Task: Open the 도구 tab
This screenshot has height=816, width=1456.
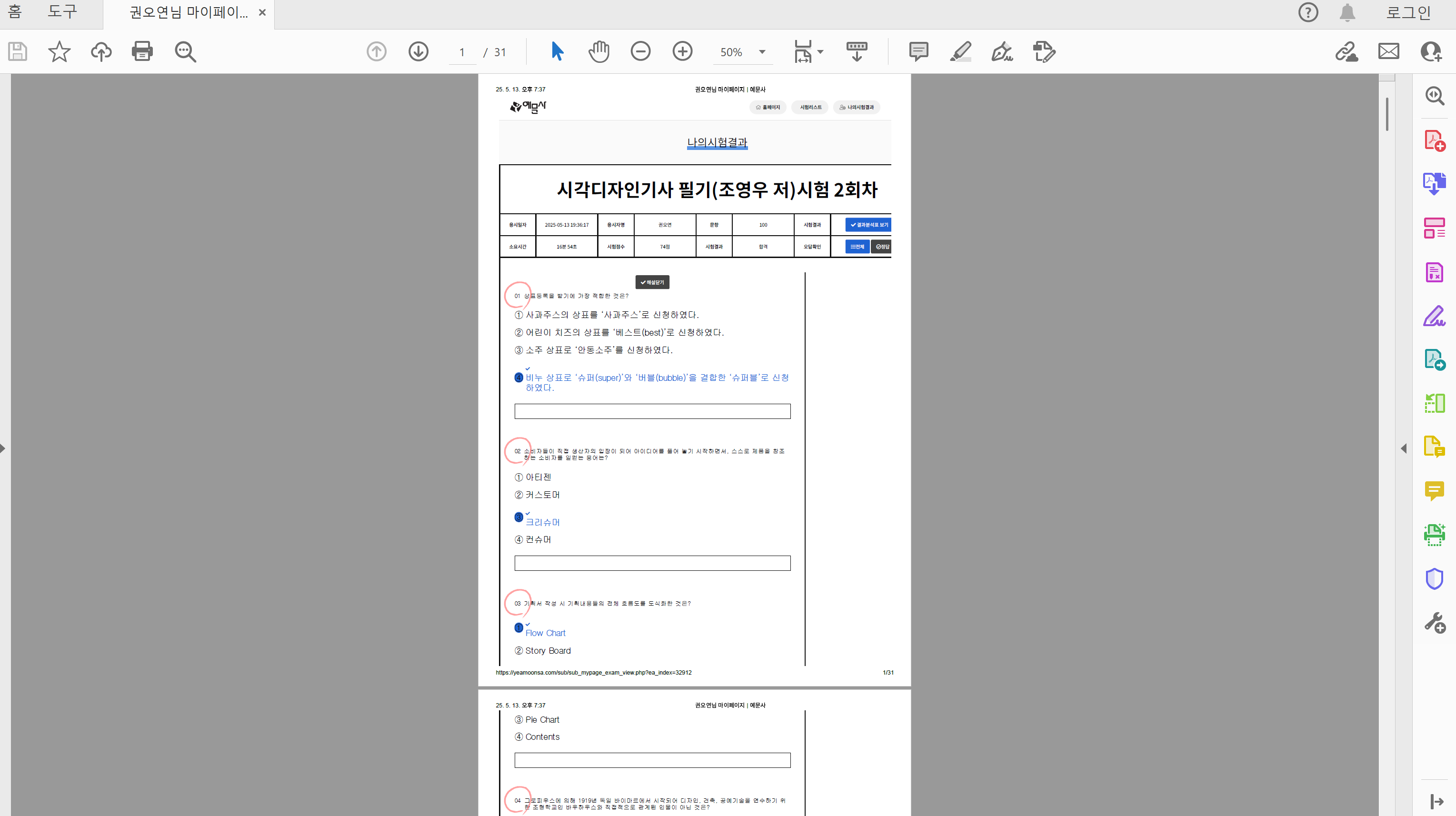Action: (62, 11)
